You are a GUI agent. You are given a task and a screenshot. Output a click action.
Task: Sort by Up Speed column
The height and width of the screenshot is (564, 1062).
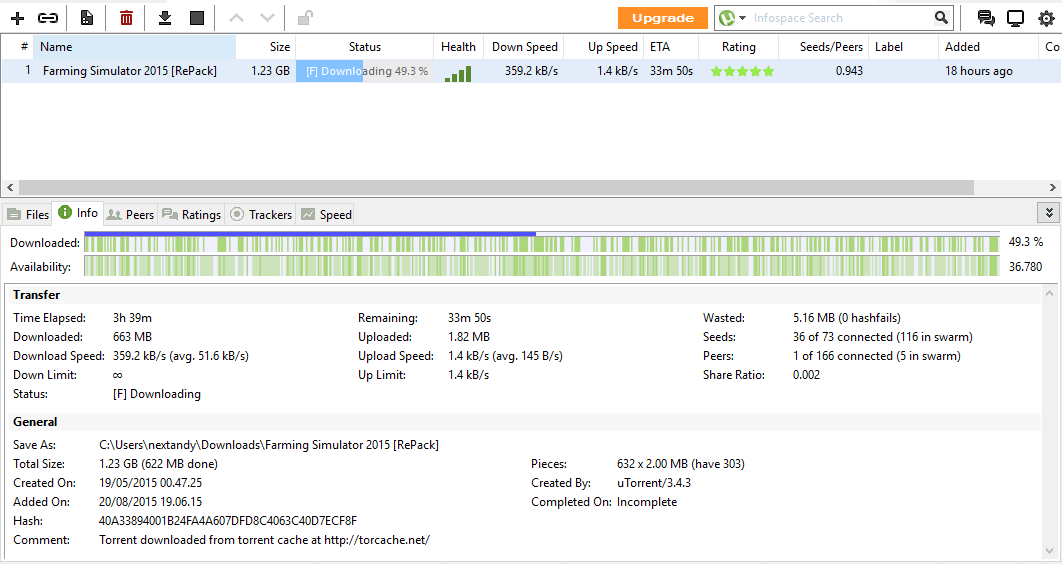603,47
